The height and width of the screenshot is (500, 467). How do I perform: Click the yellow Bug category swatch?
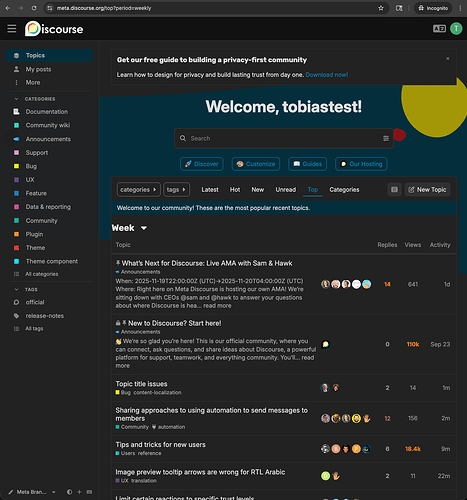[x=16, y=166]
